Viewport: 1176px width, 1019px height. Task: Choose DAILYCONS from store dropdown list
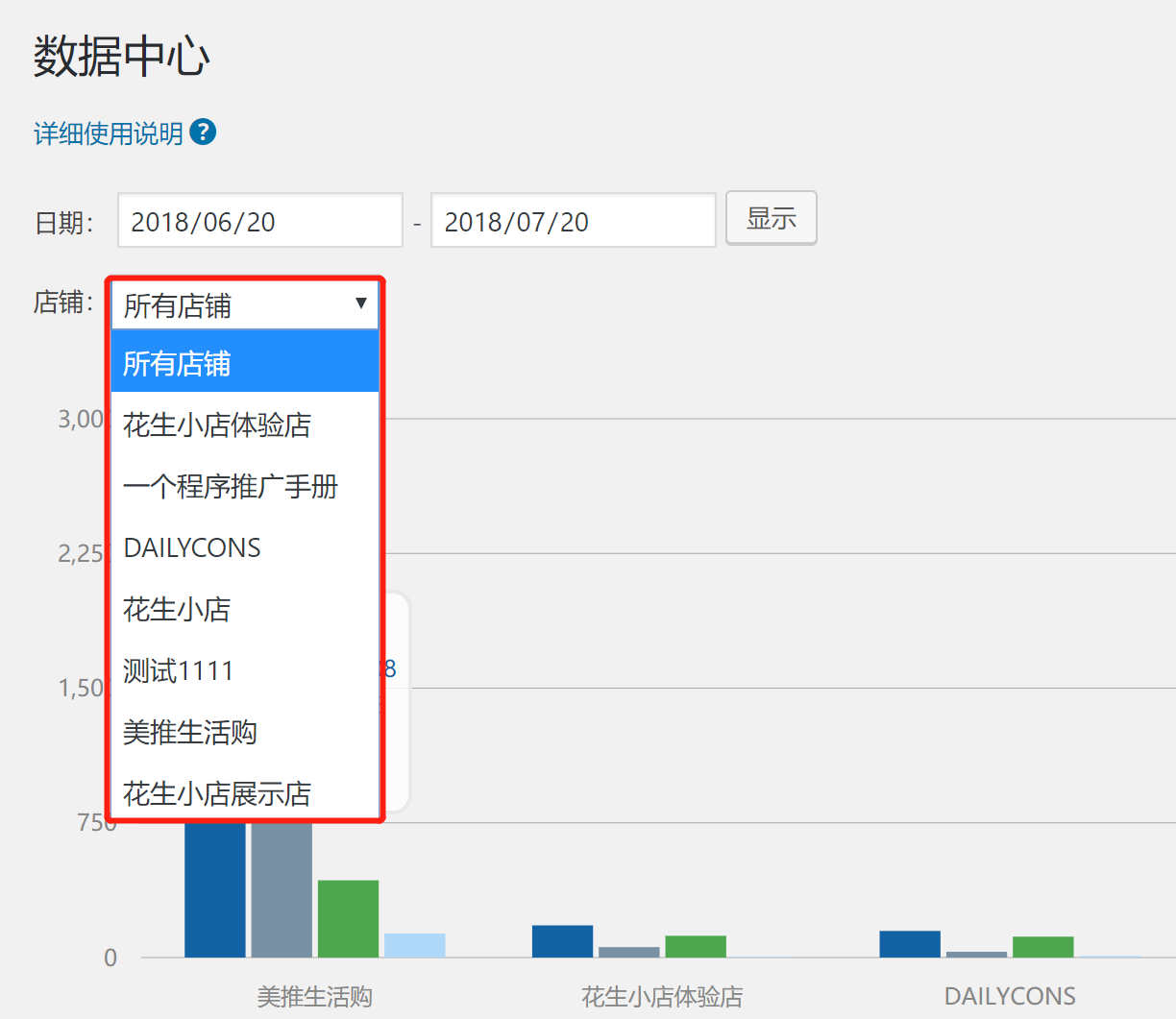245,547
